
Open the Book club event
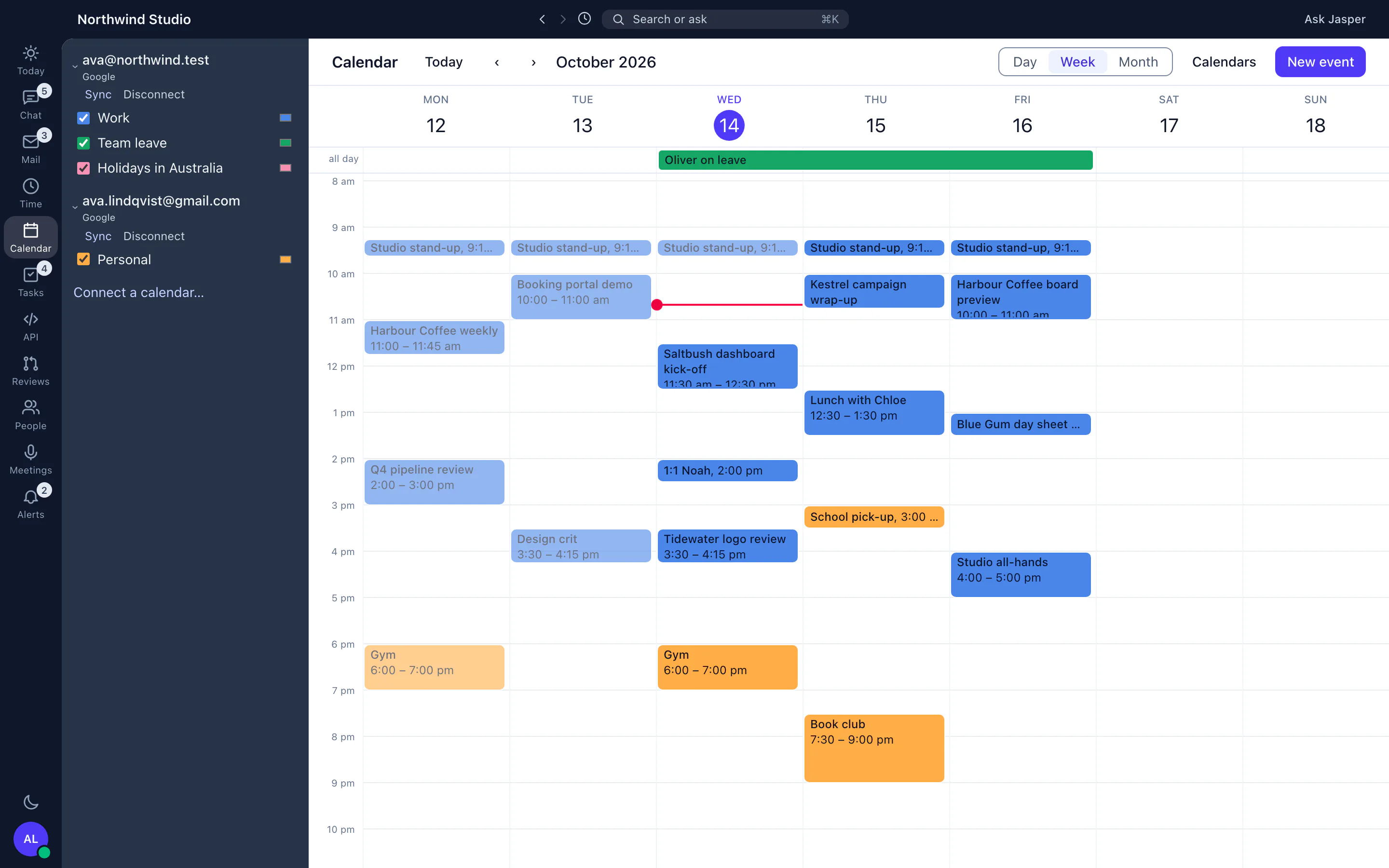tap(874, 748)
